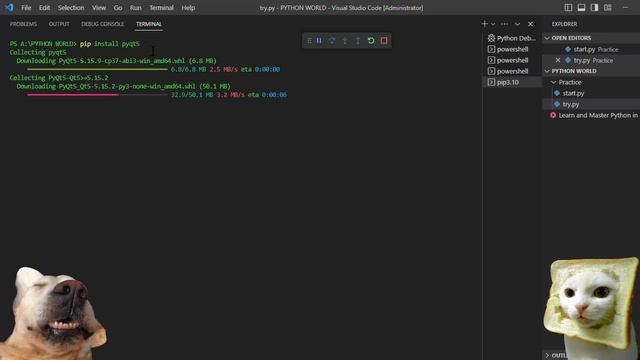Select the TERMINAL tab
The height and width of the screenshot is (360, 640).
click(149, 24)
